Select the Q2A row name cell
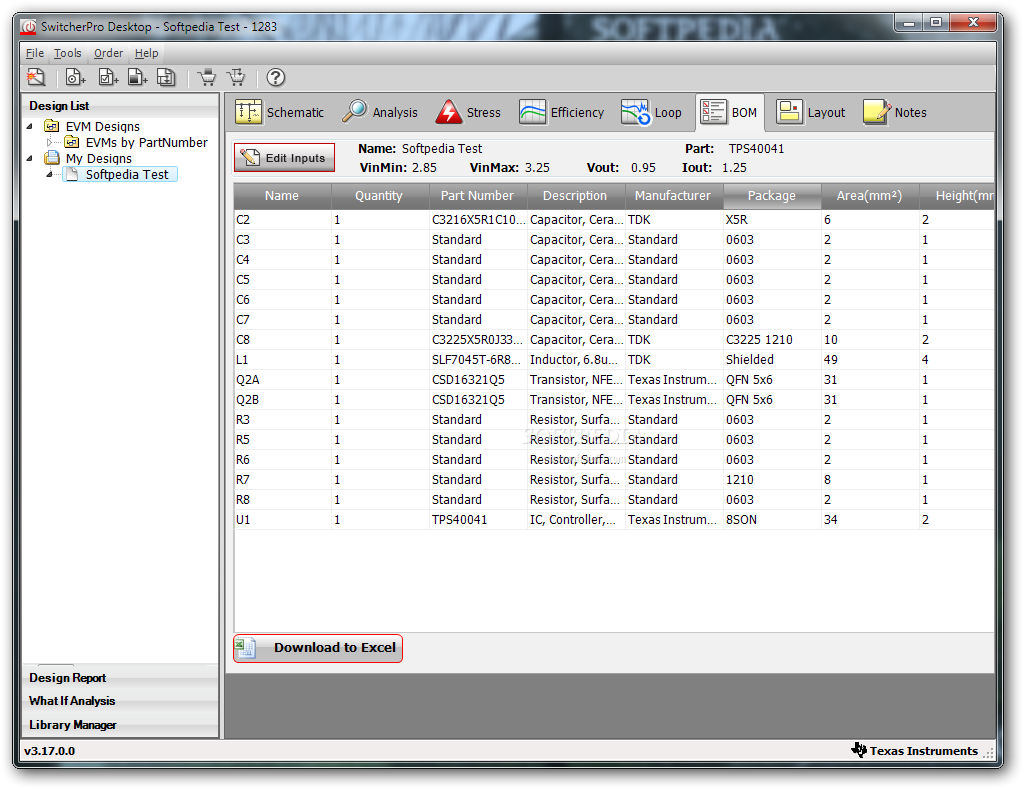The width and height of the screenshot is (1024, 789). click(x=283, y=379)
